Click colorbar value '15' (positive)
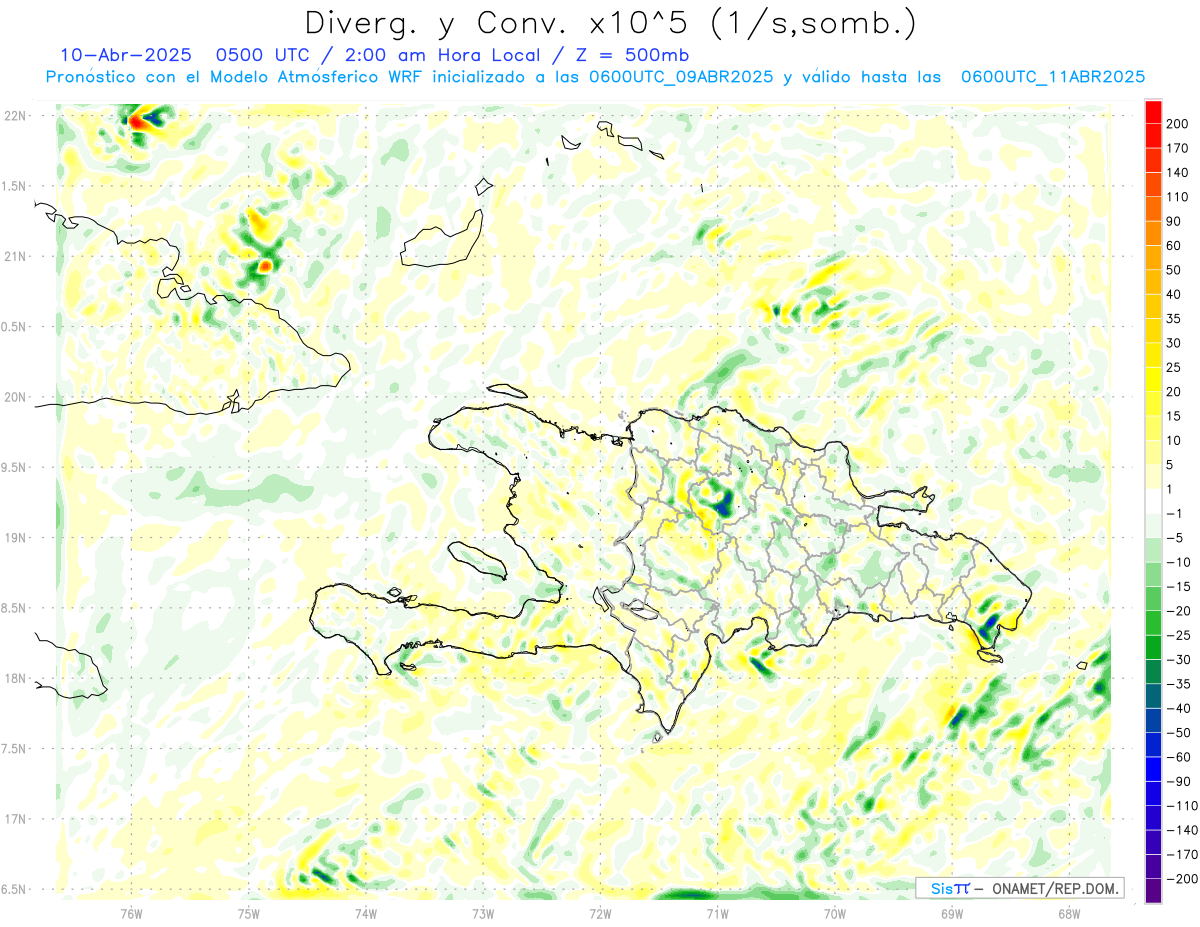 (x=1174, y=416)
